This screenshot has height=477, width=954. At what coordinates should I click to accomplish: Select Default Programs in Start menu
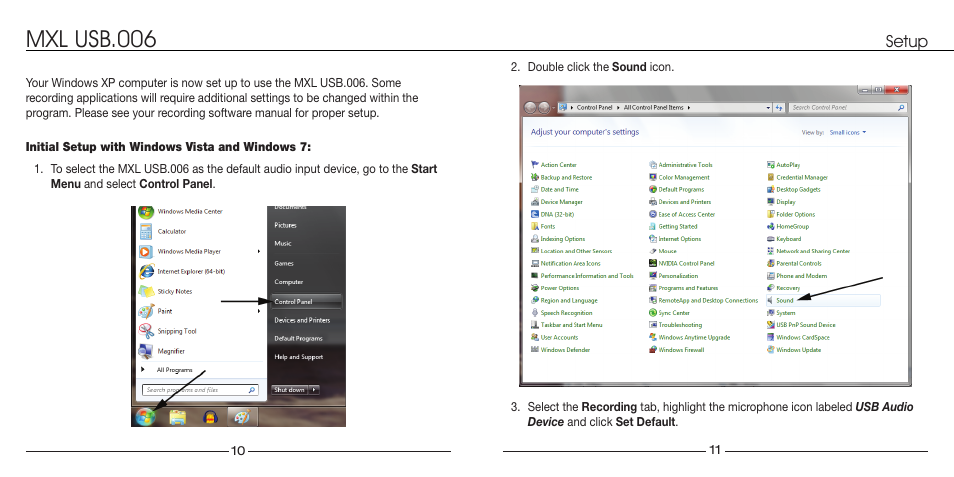click(x=298, y=338)
